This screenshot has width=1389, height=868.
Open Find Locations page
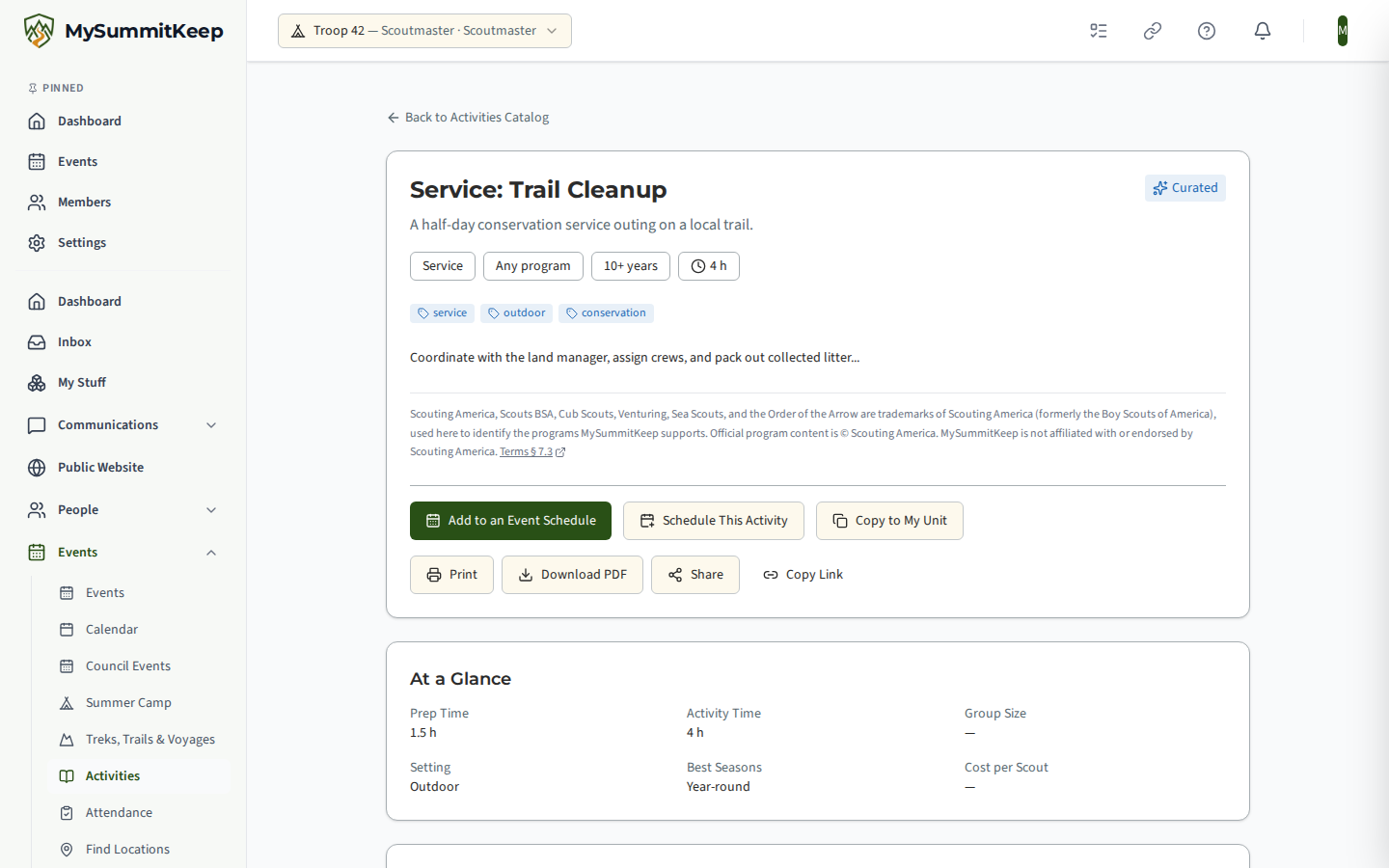point(139,850)
